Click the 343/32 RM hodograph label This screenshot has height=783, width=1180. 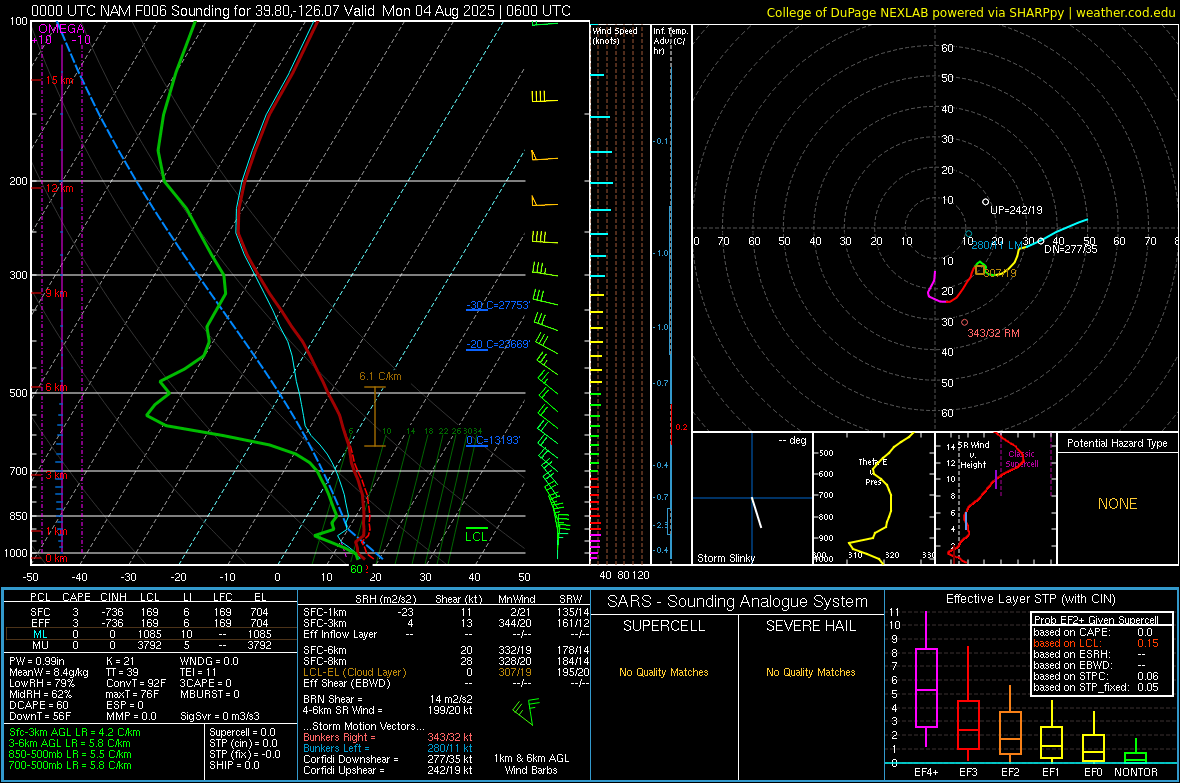[x=993, y=333]
